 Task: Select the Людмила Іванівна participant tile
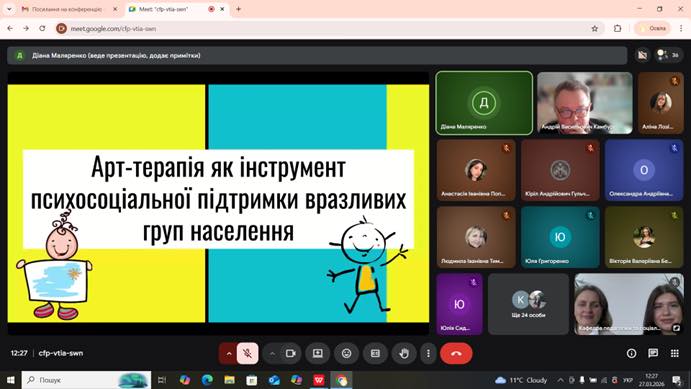[476, 237]
